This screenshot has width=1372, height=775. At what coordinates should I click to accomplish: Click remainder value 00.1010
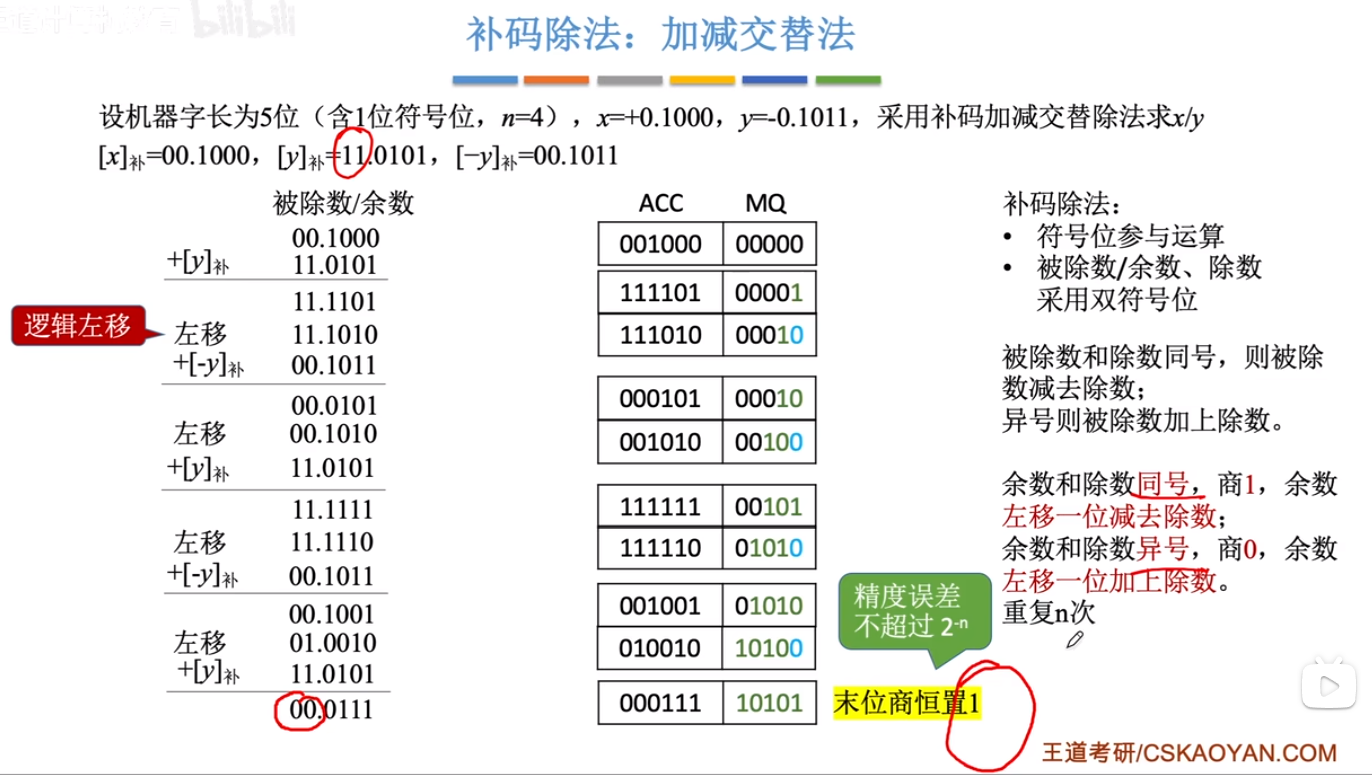[x=334, y=434]
